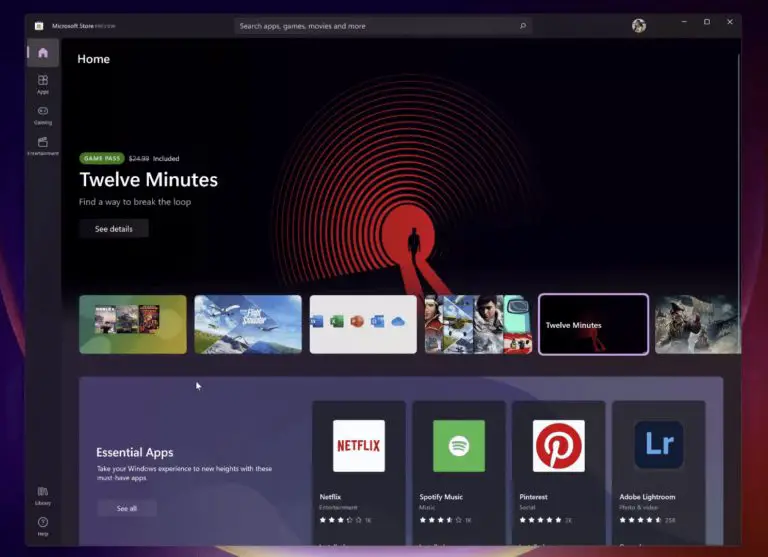This screenshot has height=557, width=768.
Task: Focus the search apps, games, movies field
Action: pos(383,26)
